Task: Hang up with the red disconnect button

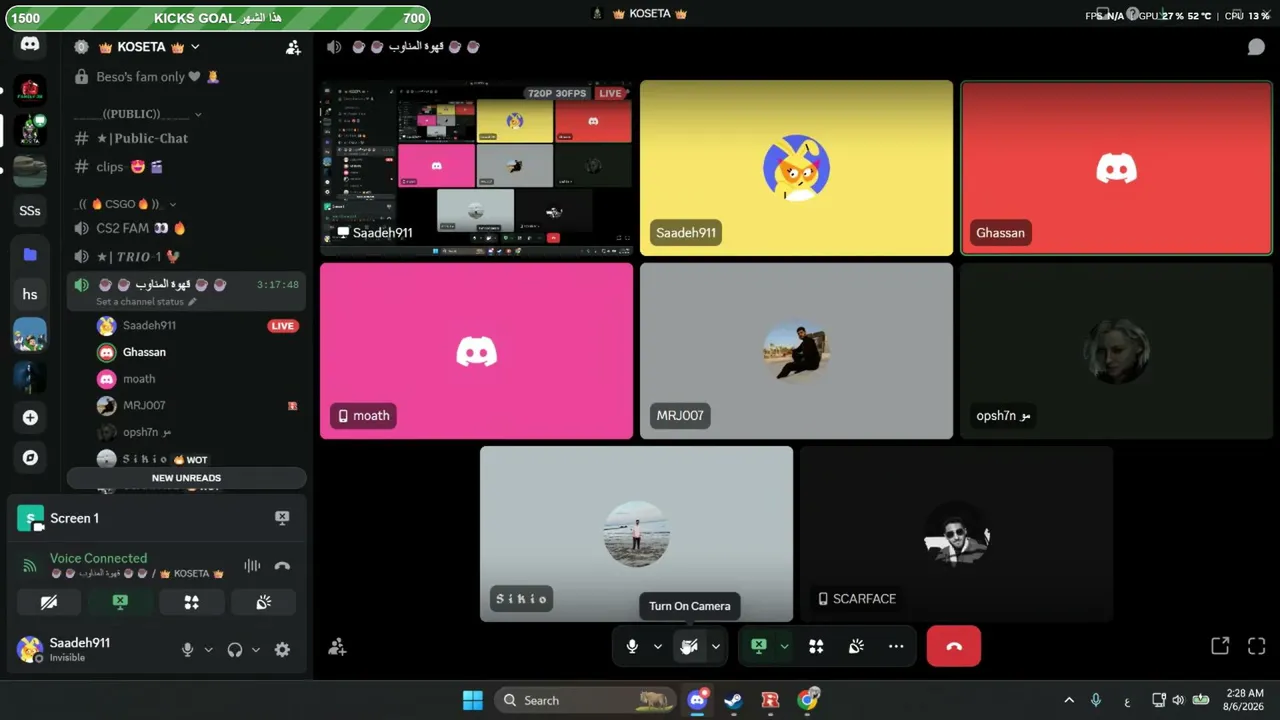Action: [x=954, y=646]
